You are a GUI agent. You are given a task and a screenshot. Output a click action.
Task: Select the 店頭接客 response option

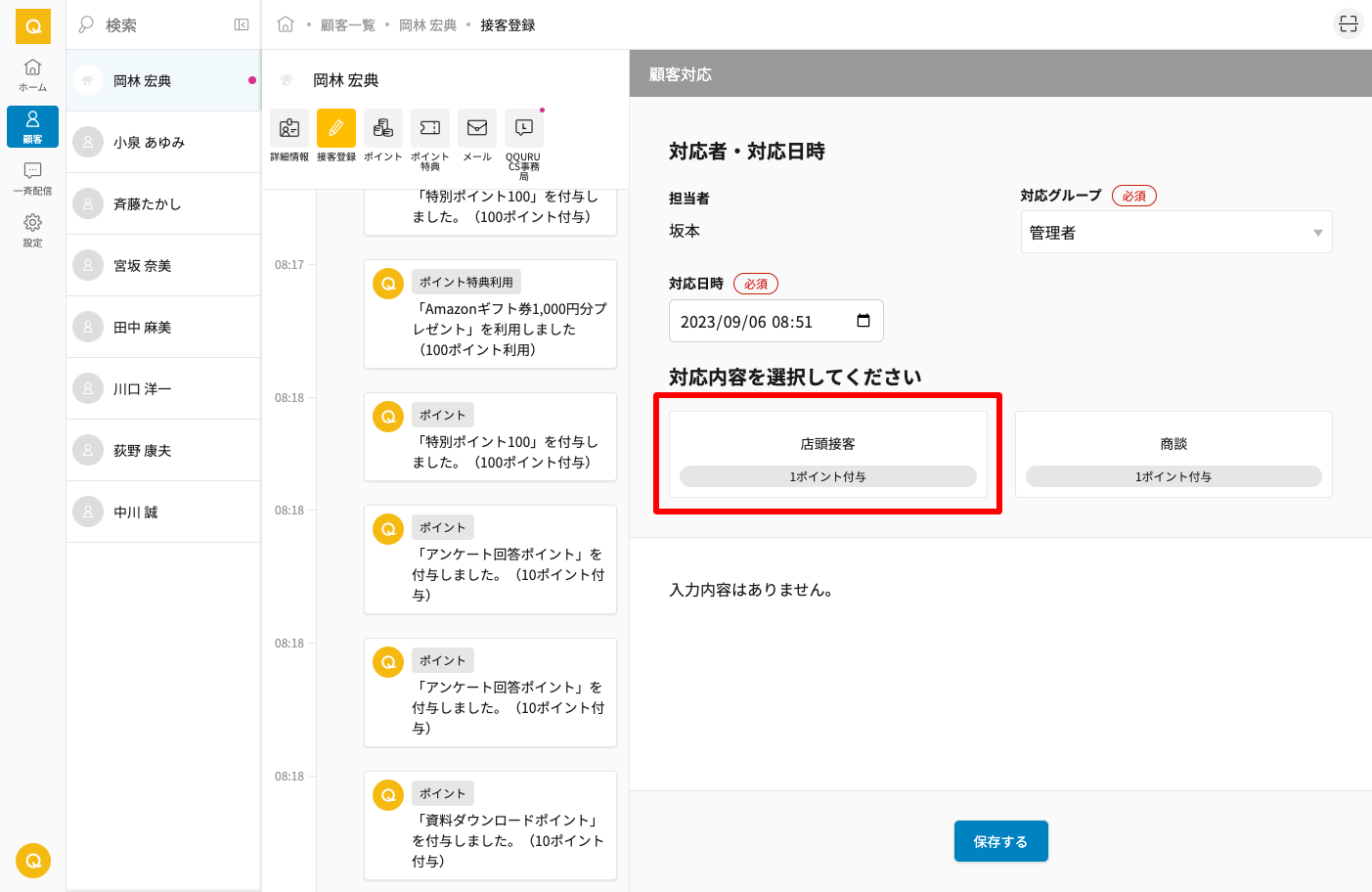(x=827, y=454)
